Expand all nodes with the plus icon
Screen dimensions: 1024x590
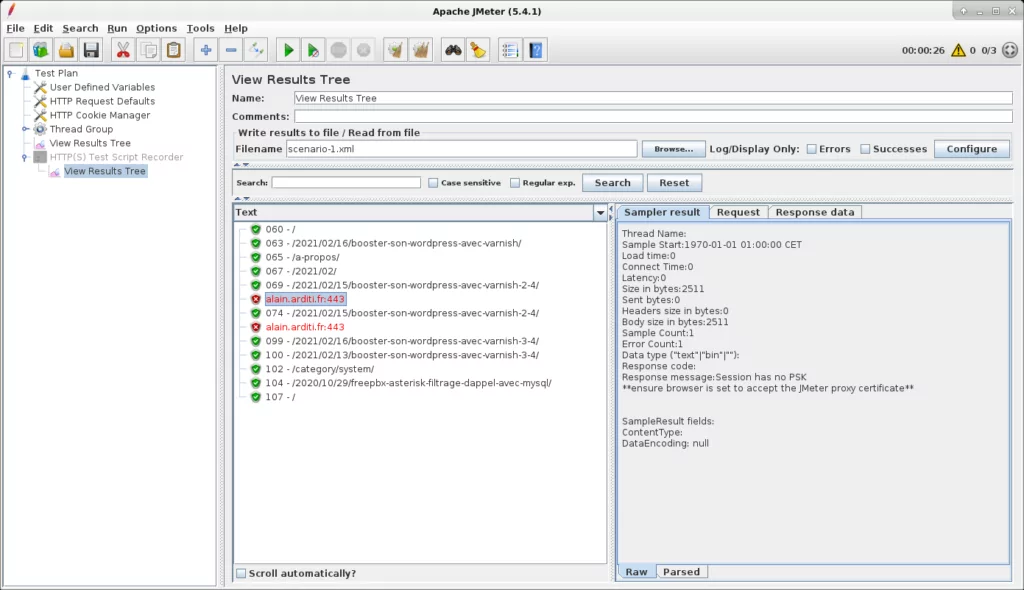click(206, 50)
